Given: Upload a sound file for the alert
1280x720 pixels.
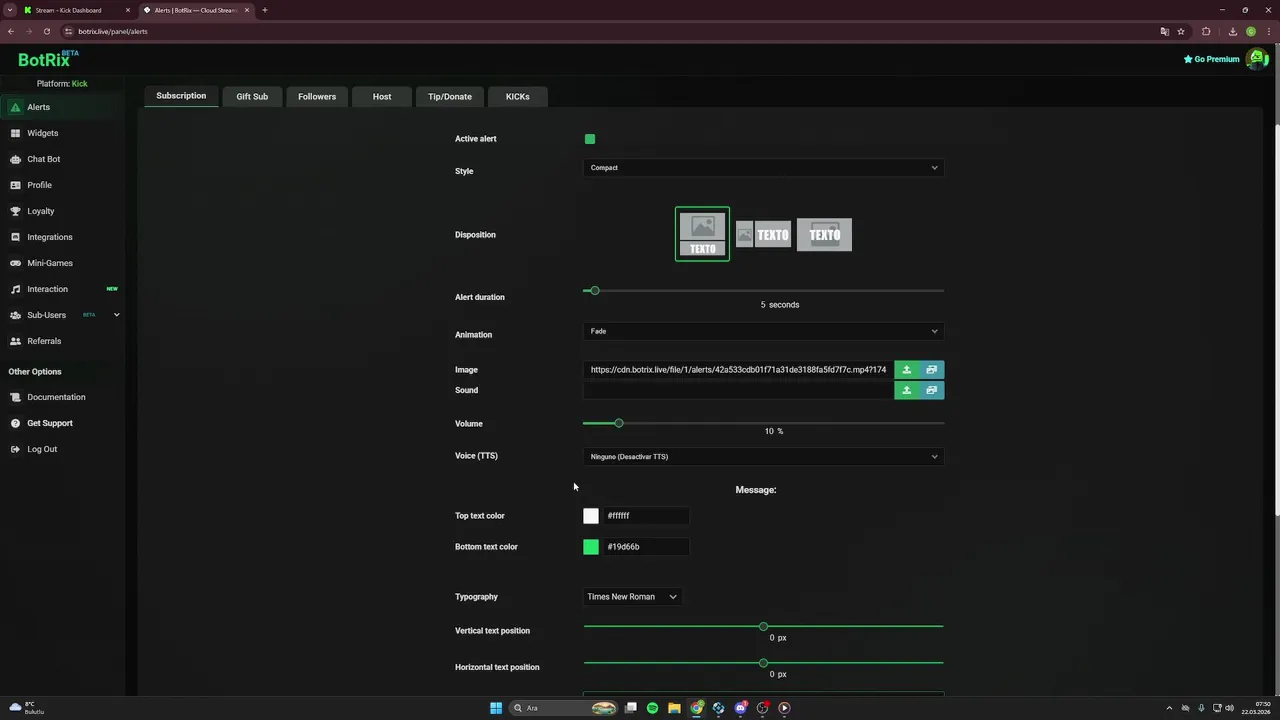Looking at the screenshot, I should (x=906, y=390).
